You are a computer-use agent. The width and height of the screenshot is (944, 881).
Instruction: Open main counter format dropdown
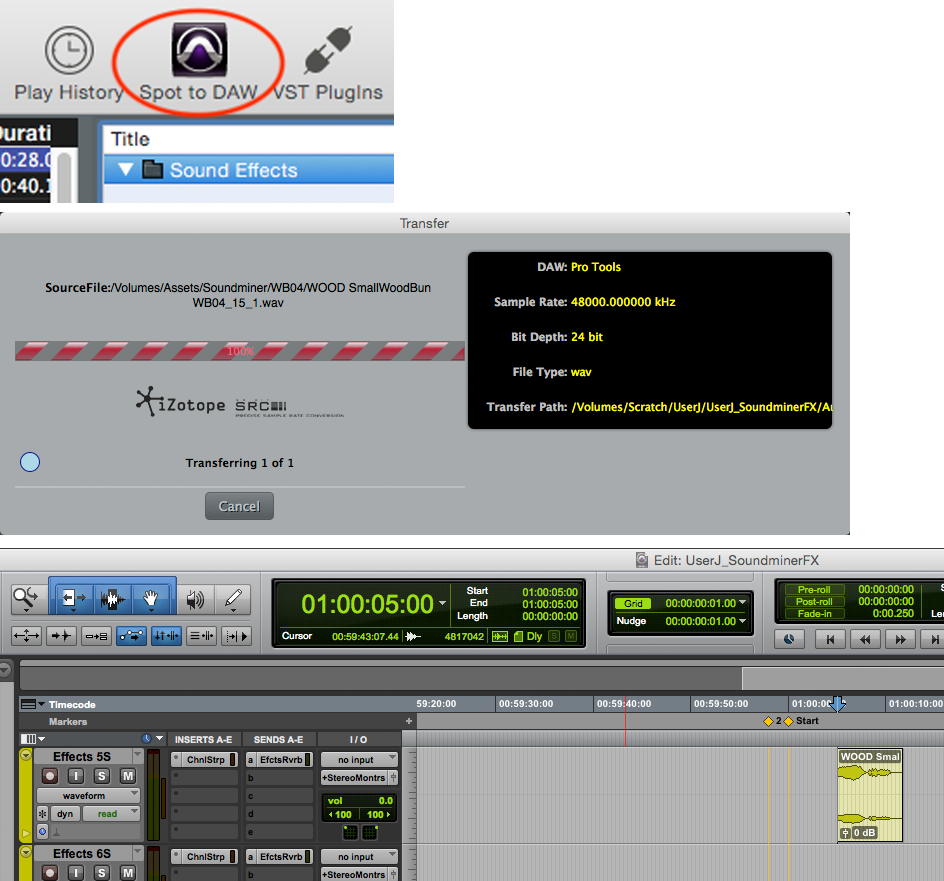tap(442, 603)
